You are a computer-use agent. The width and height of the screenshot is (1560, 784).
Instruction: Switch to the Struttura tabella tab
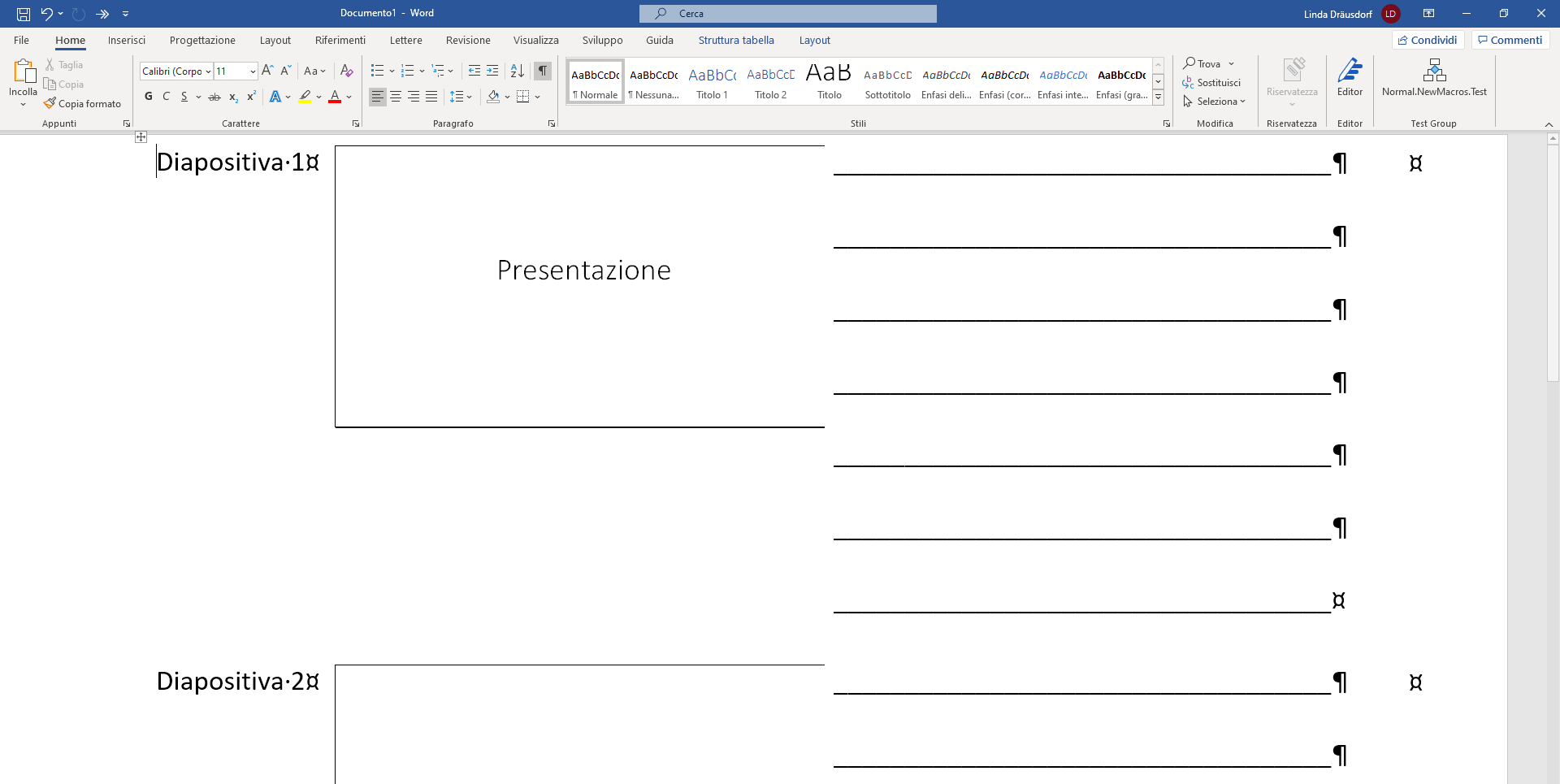(x=736, y=41)
